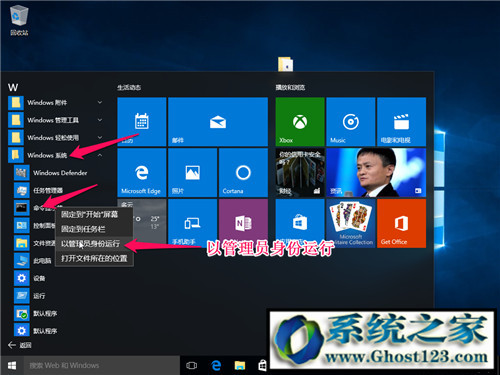Click the 搜索 Web 和 Windows search box
This screenshot has height=375, width=500.
(102, 366)
